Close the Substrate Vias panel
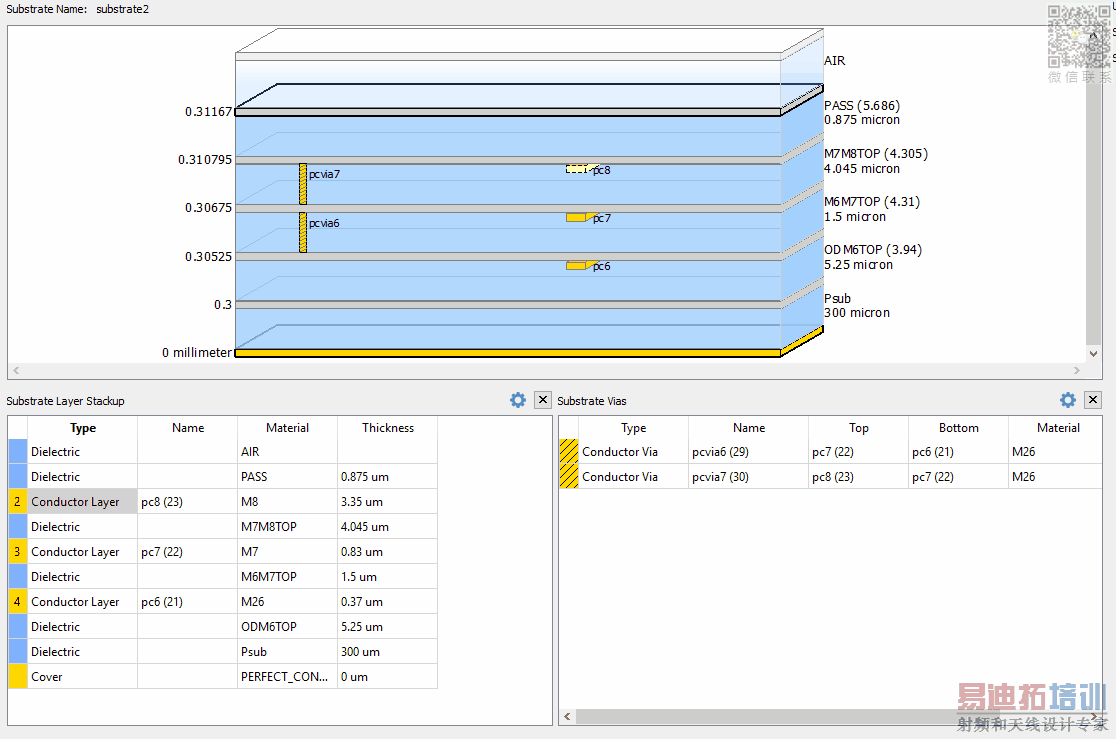 (x=1093, y=400)
